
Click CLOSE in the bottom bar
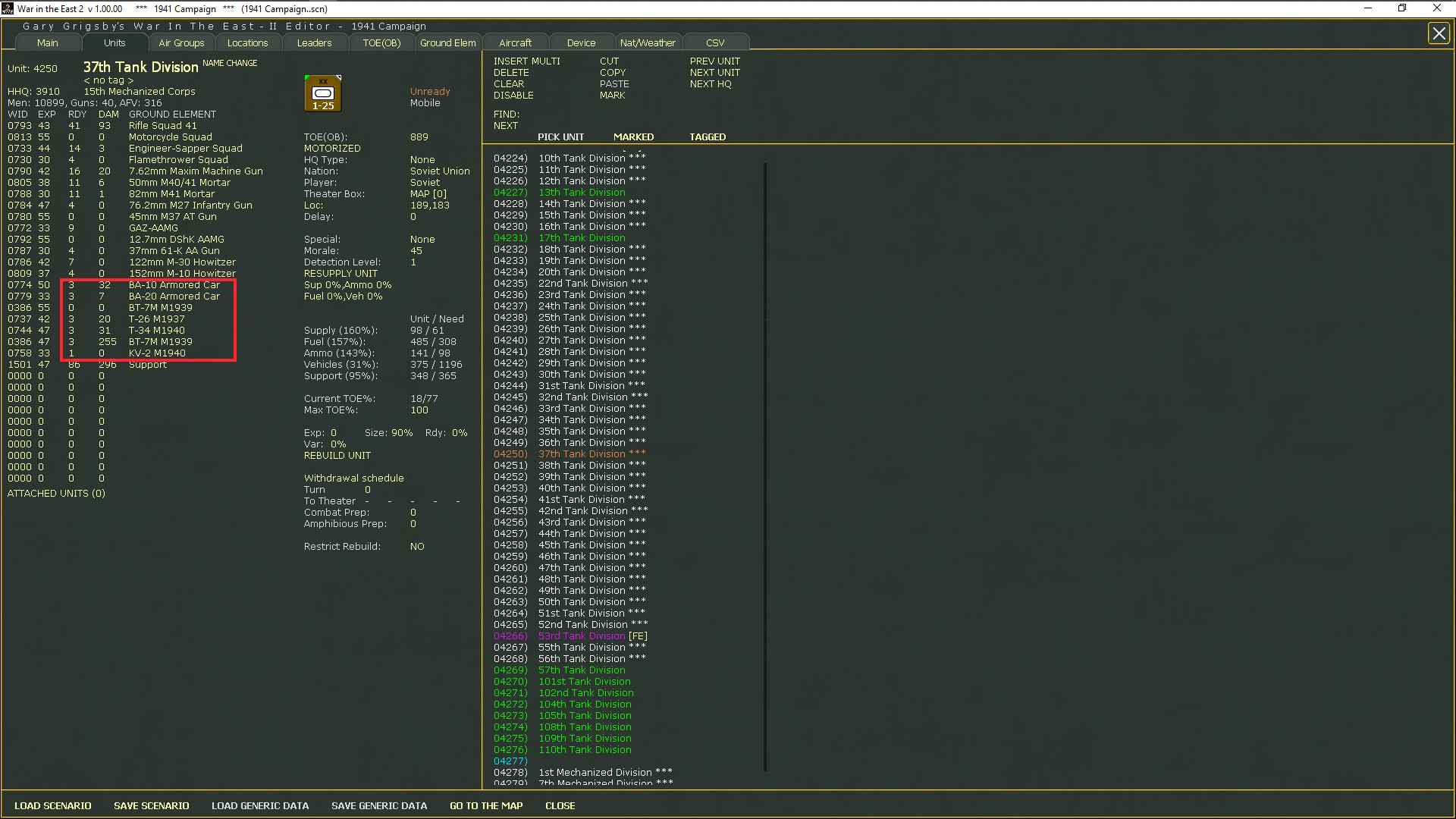click(x=560, y=806)
